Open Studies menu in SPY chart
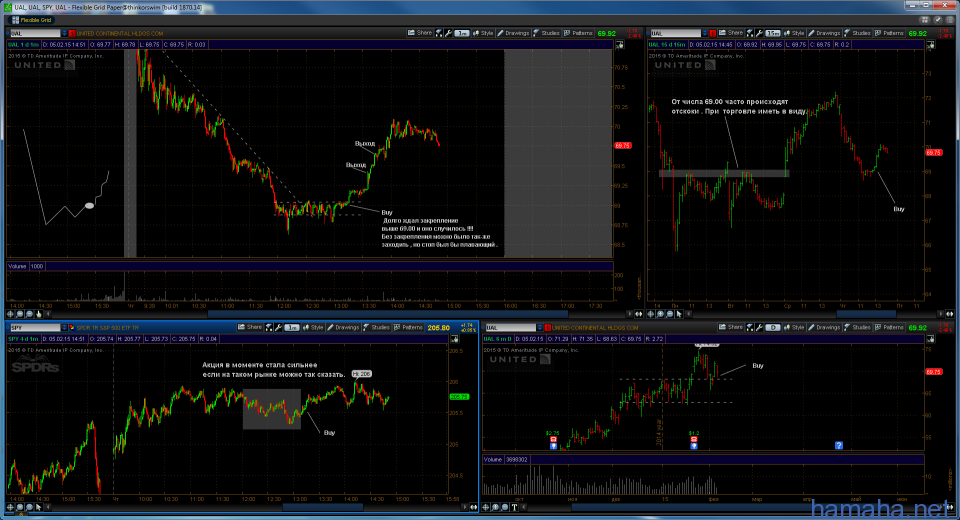 tap(376, 328)
